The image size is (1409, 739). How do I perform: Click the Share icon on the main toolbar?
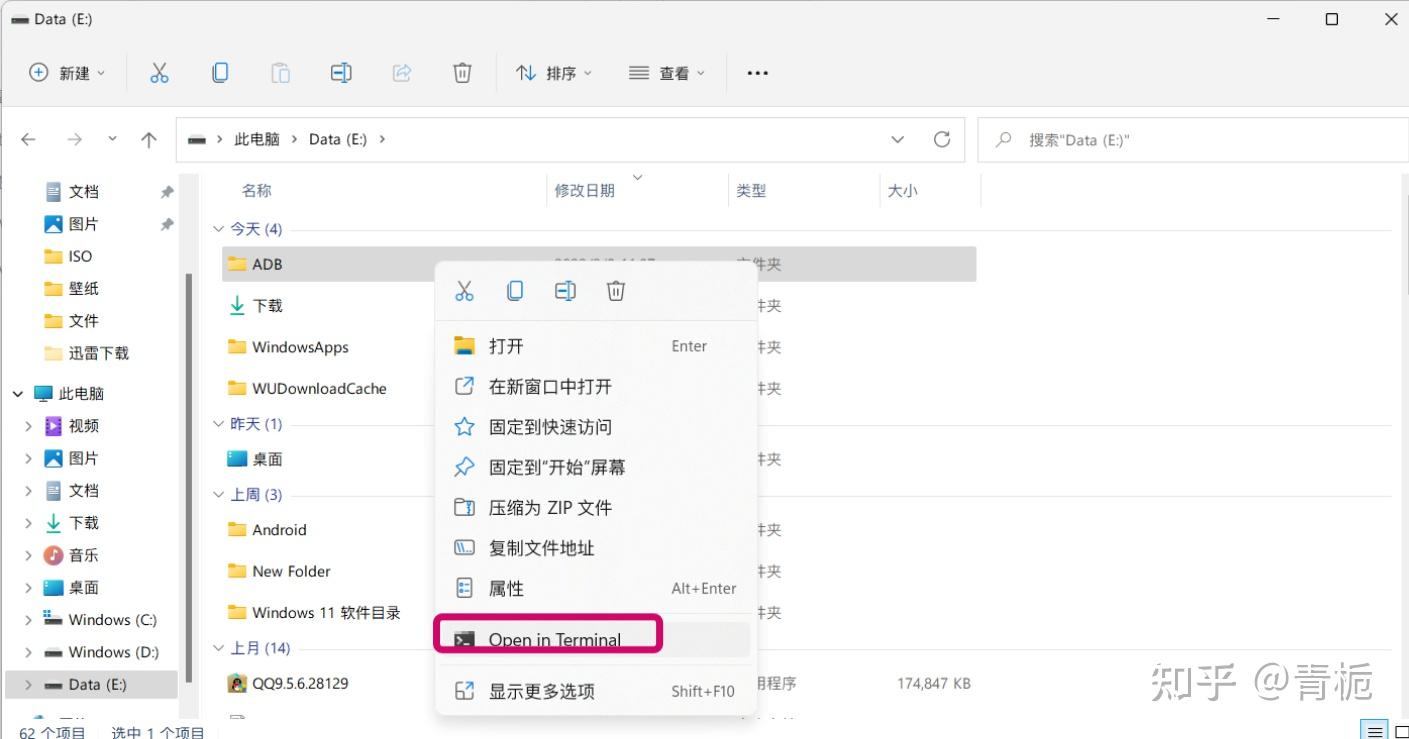[401, 72]
